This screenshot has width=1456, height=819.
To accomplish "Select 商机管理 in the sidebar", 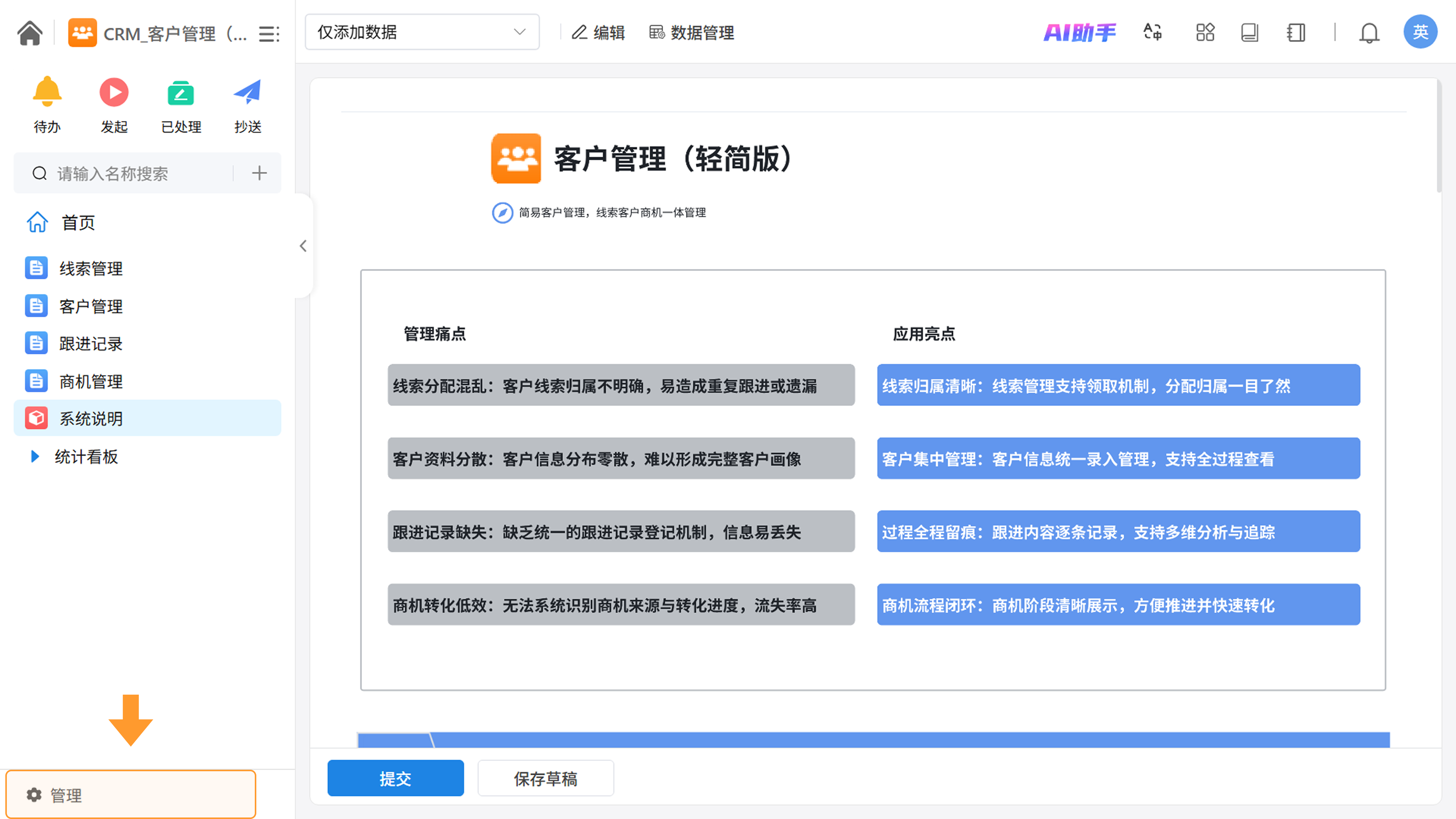I will click(91, 381).
